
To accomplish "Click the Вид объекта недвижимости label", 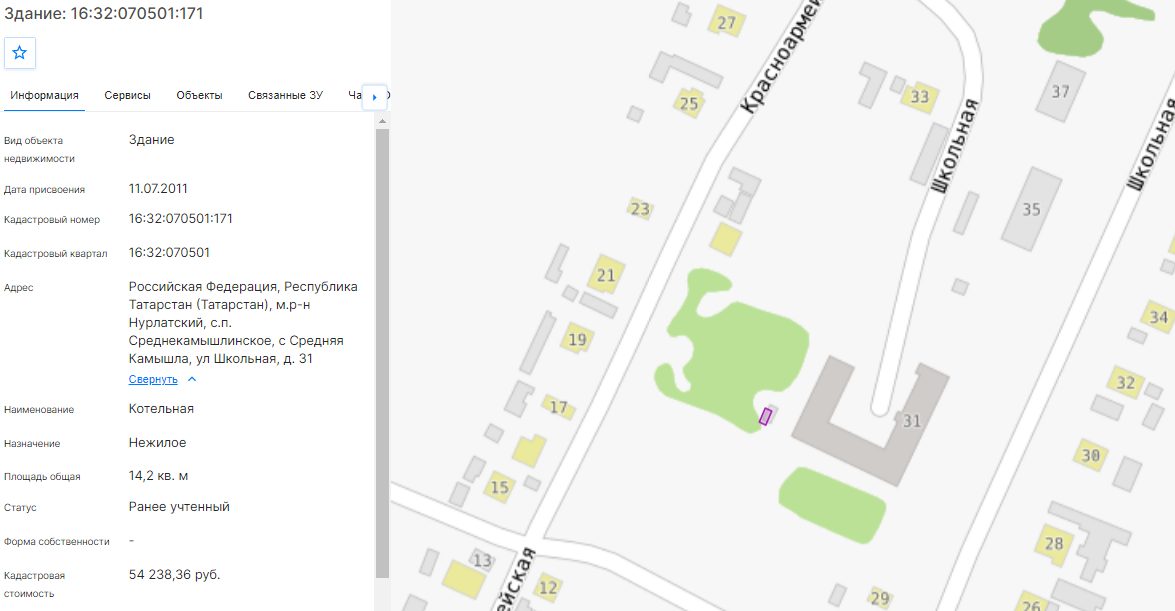I will pyautogui.click(x=39, y=149).
